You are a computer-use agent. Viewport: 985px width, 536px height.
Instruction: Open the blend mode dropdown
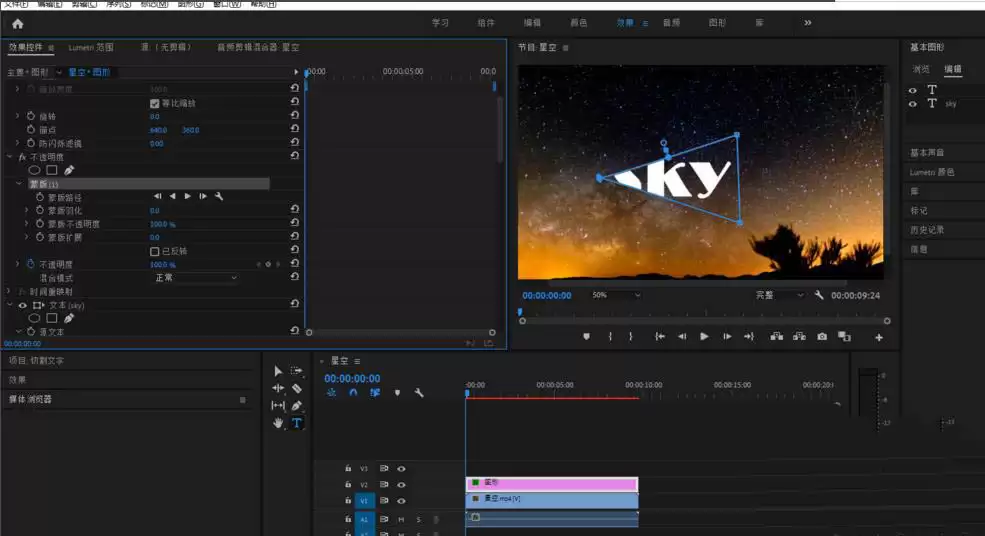coord(195,278)
